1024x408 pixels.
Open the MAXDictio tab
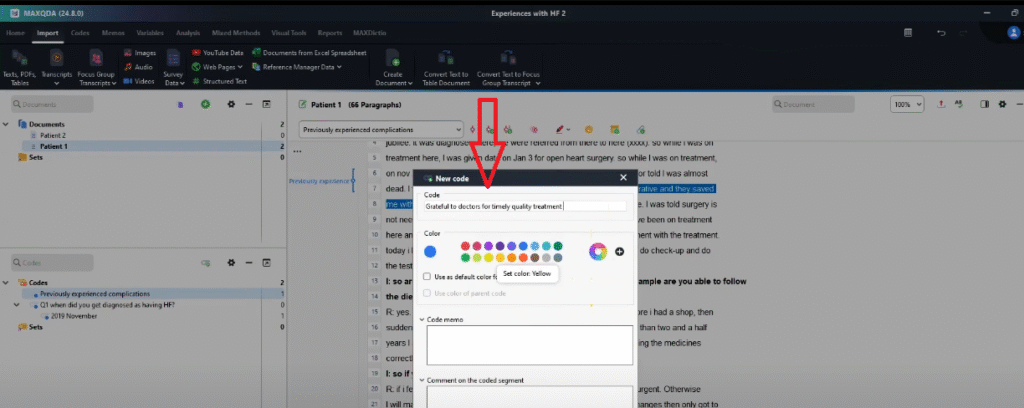370,33
